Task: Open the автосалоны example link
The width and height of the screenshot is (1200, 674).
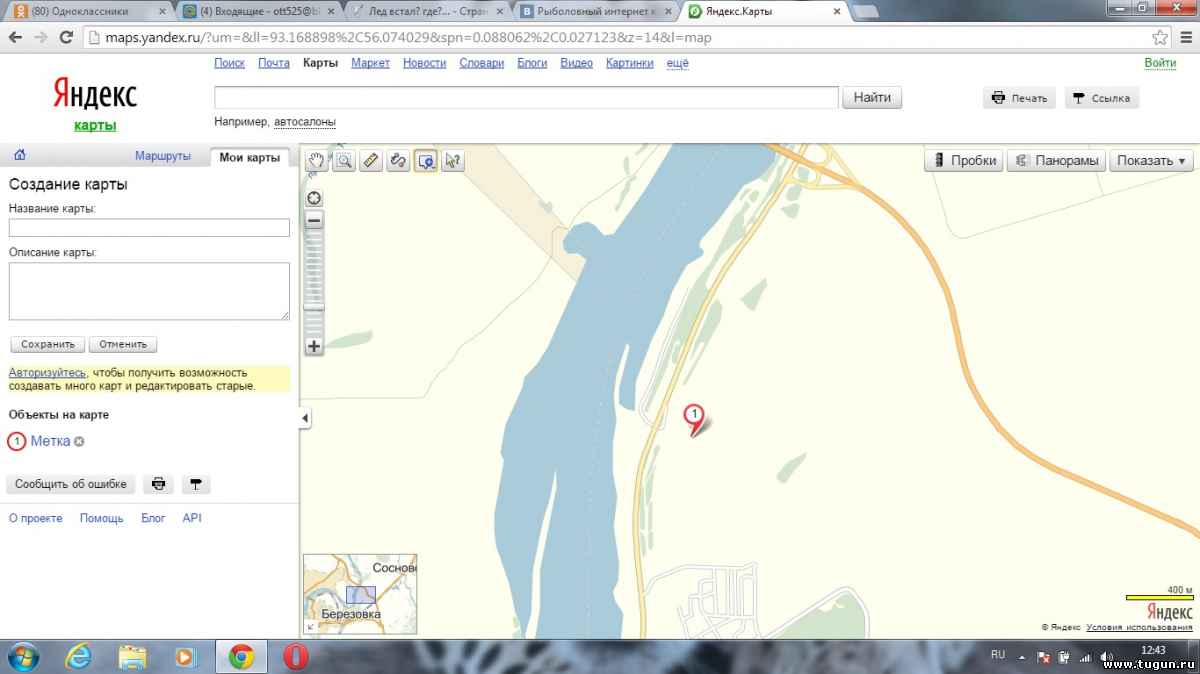Action: point(305,122)
